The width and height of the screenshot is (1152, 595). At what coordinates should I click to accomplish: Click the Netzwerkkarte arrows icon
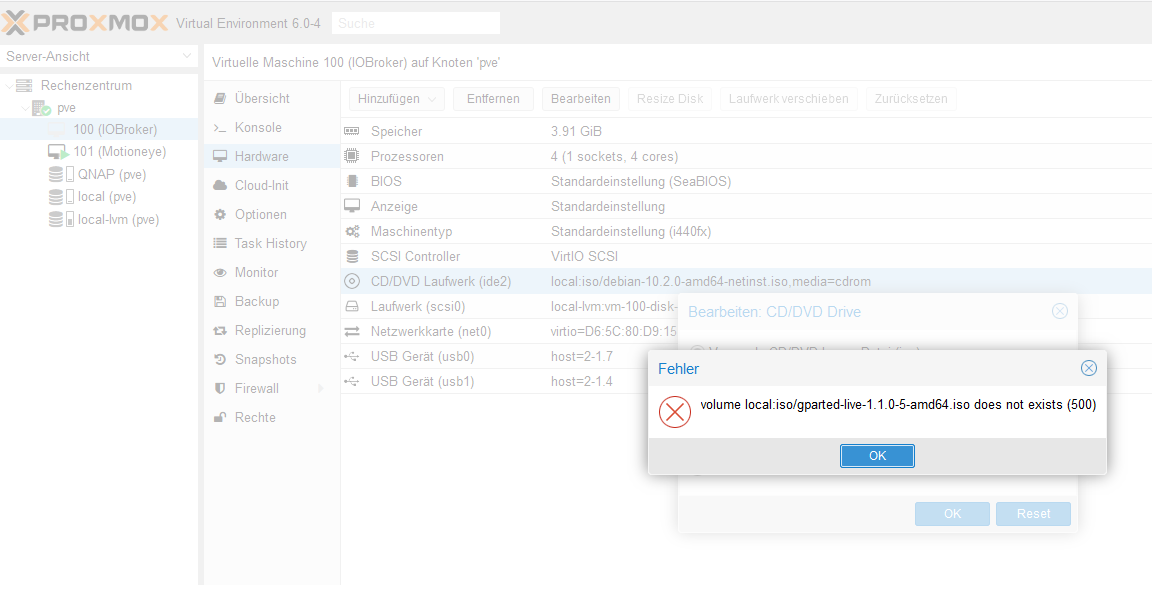(x=352, y=331)
